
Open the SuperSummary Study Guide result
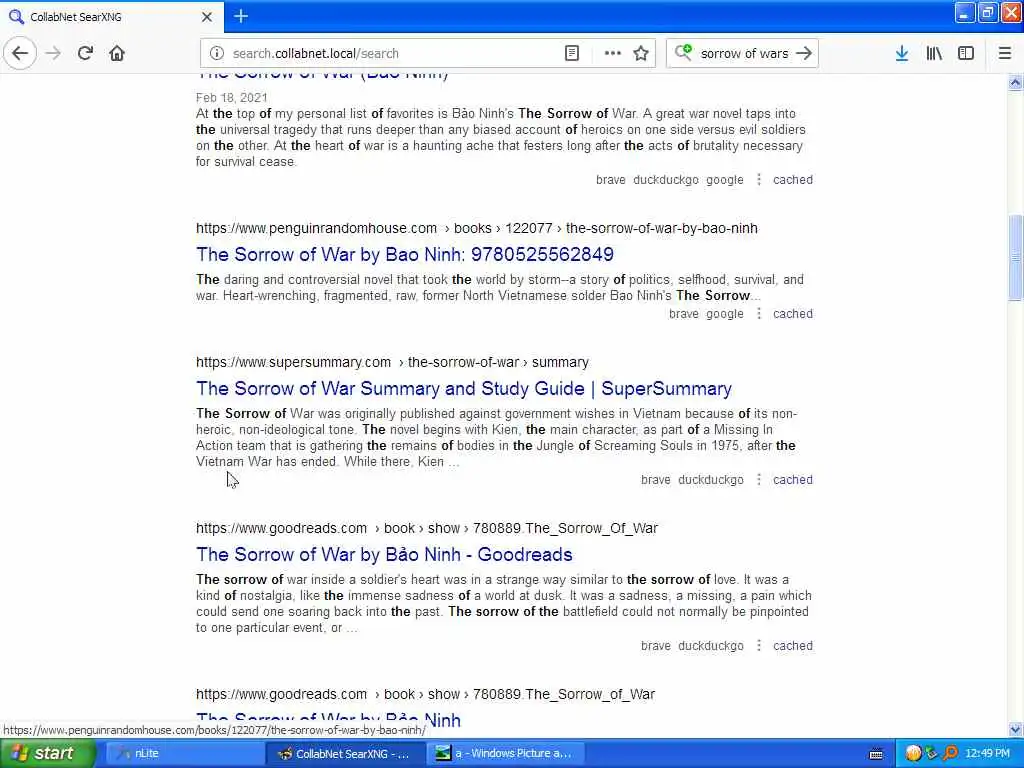click(464, 389)
